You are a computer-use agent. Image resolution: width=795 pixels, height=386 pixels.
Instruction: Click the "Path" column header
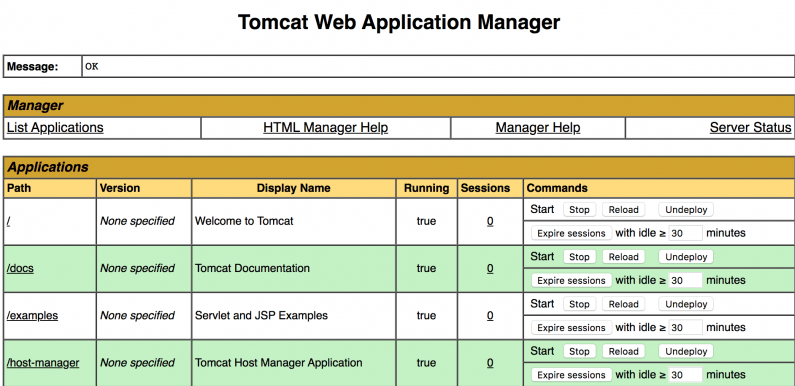19,188
